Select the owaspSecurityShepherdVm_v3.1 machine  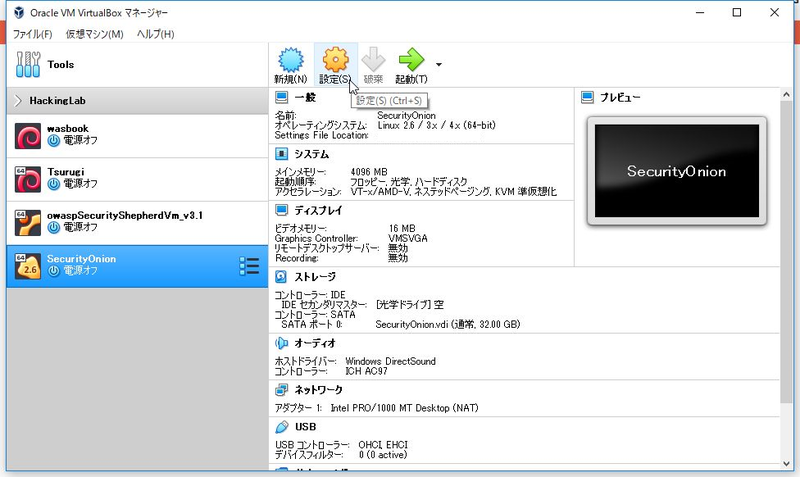coord(137,222)
